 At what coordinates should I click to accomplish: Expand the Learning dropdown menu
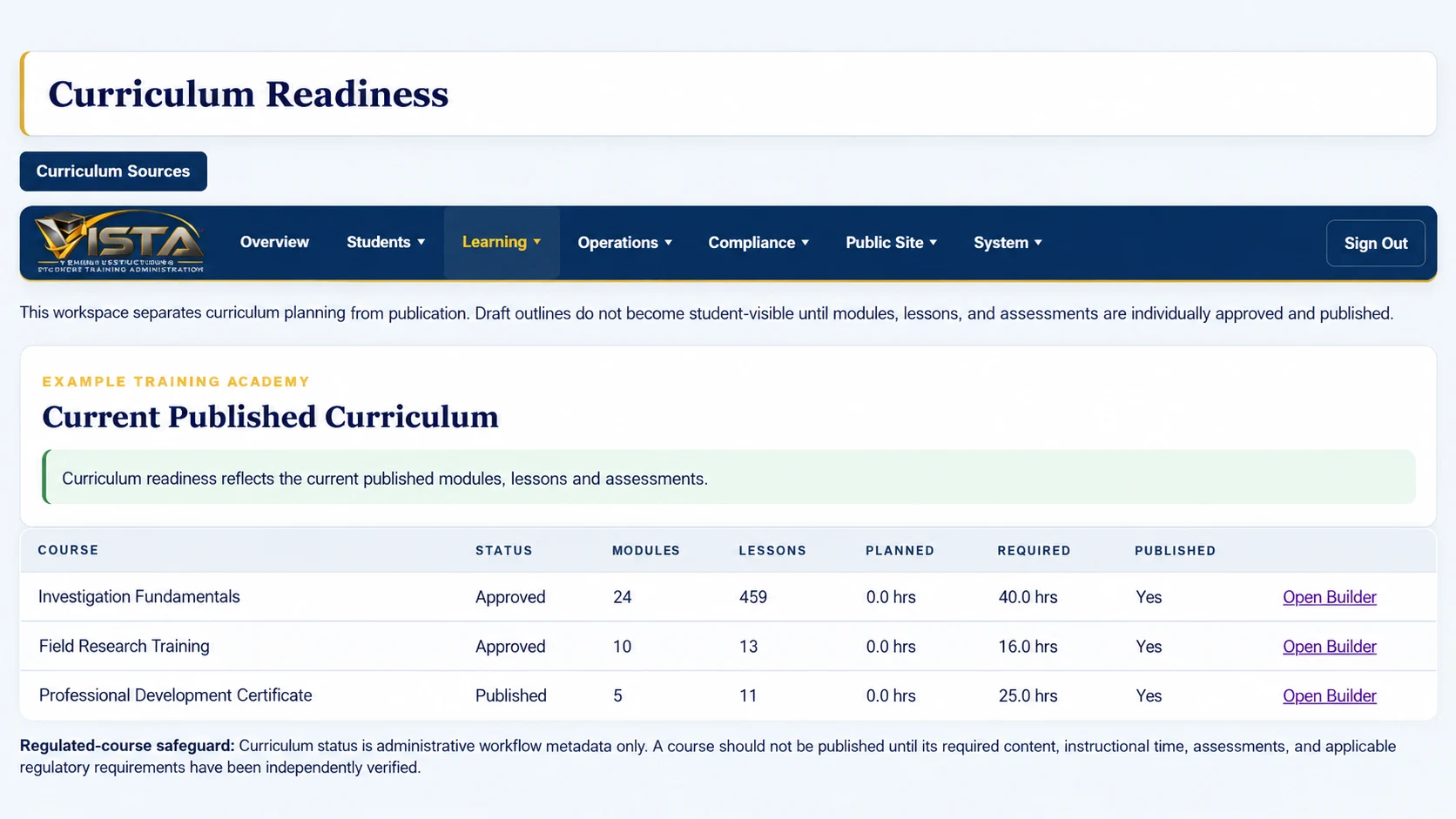502,242
